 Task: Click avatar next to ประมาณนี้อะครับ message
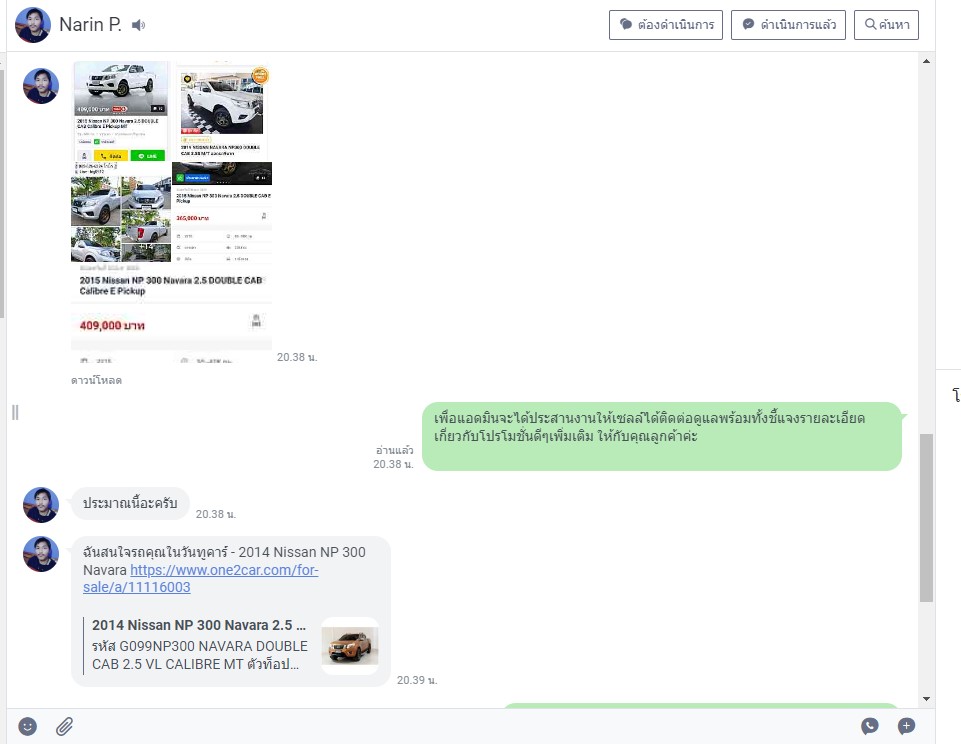(41, 505)
